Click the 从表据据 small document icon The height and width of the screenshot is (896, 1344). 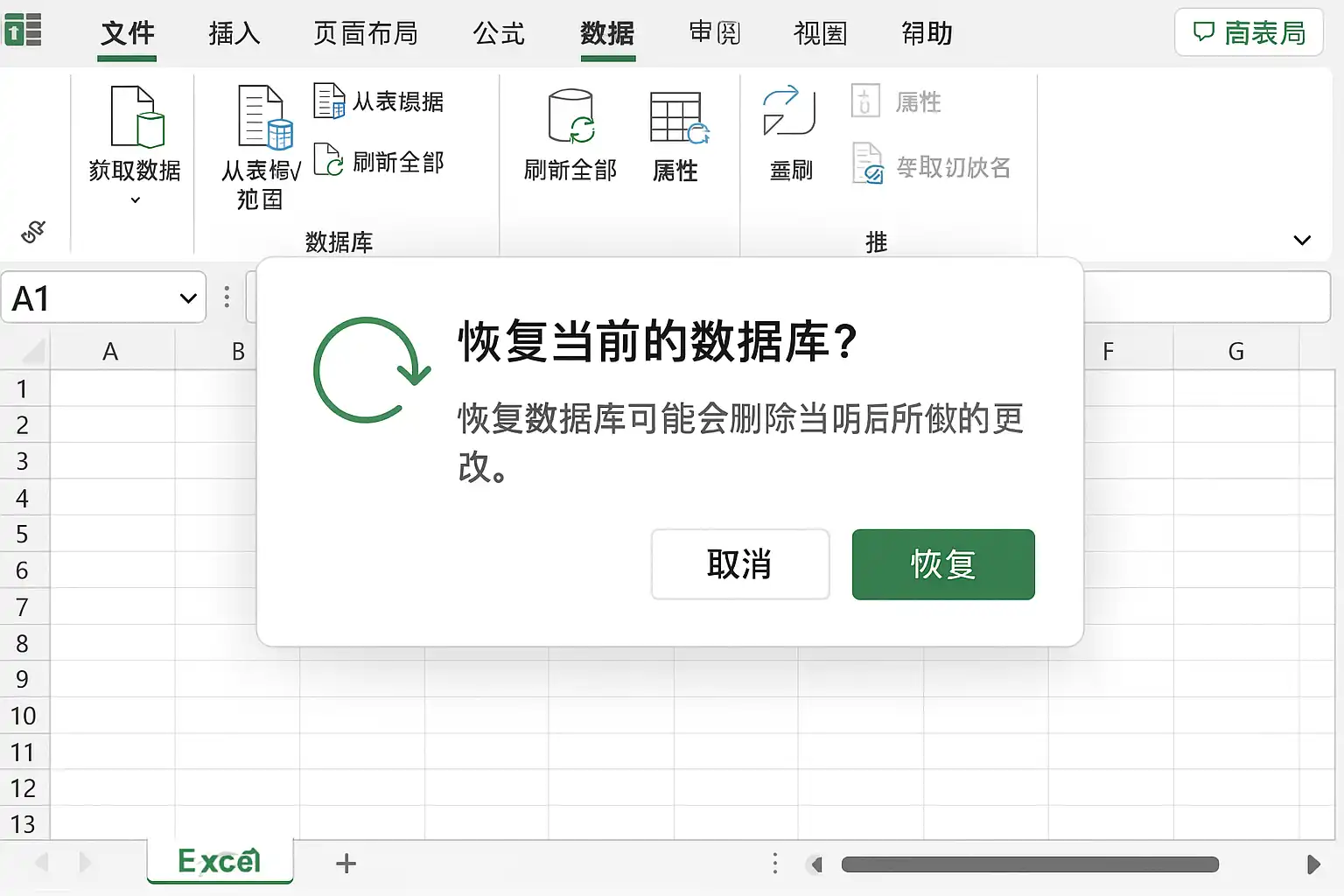coord(329,101)
